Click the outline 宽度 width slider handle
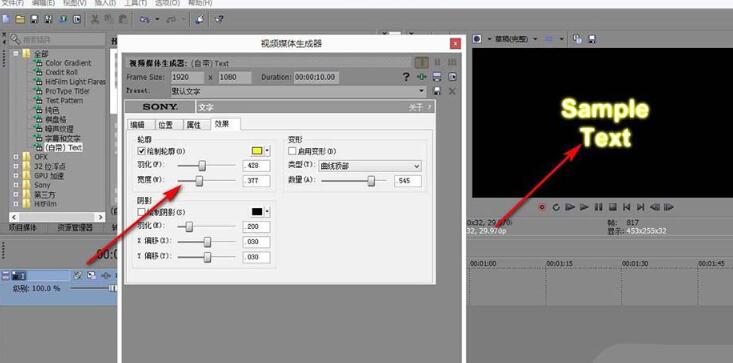733x363 pixels. [x=199, y=180]
